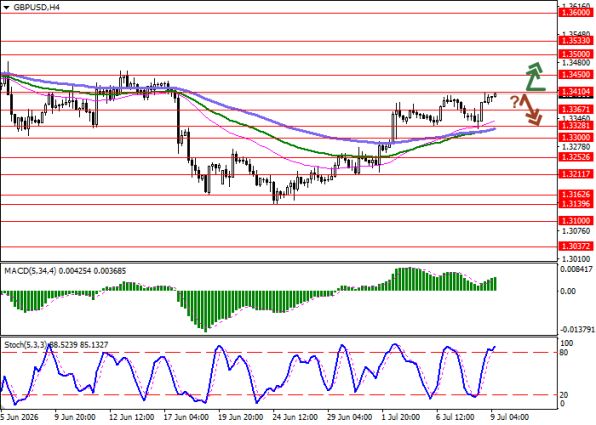Click the -0.013791 MACD scale value
Image resolution: width=596 pixels, height=425 pixels.
pos(577,329)
